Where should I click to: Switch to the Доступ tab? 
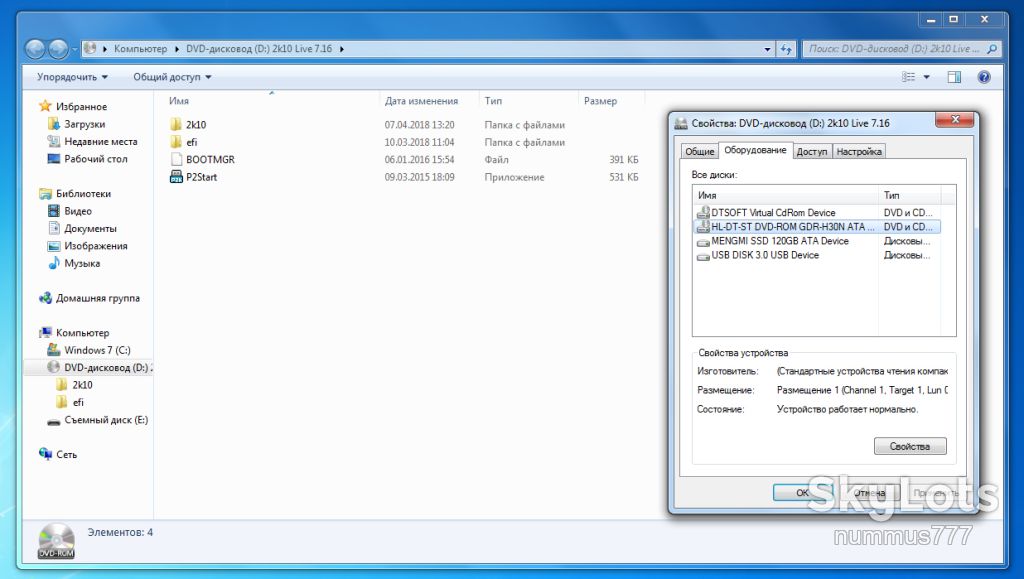coord(812,151)
